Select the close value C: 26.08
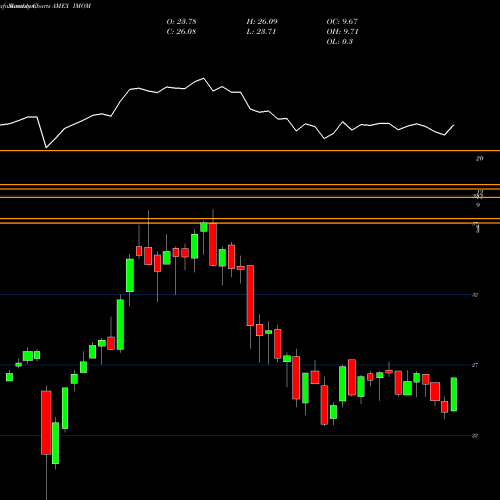 pos(181,32)
